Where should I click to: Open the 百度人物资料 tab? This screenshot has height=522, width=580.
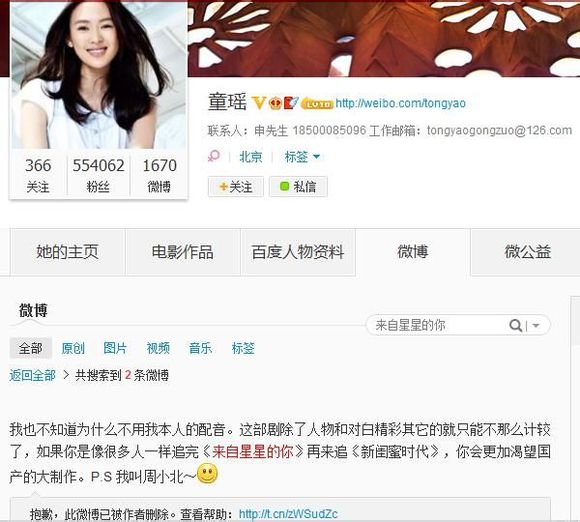coord(298,252)
